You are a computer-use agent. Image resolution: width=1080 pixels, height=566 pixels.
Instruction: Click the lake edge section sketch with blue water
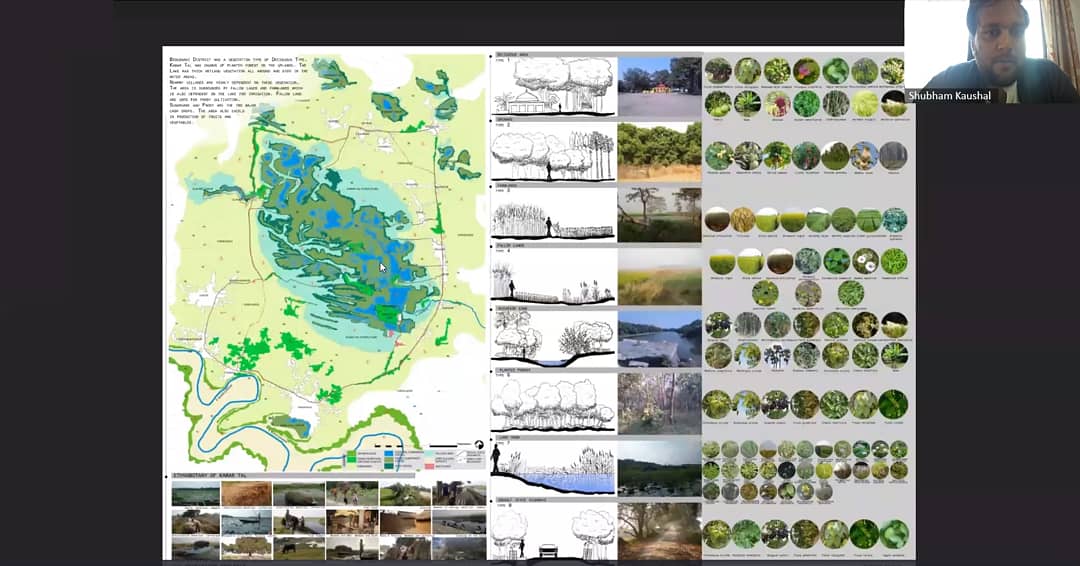tap(553, 468)
